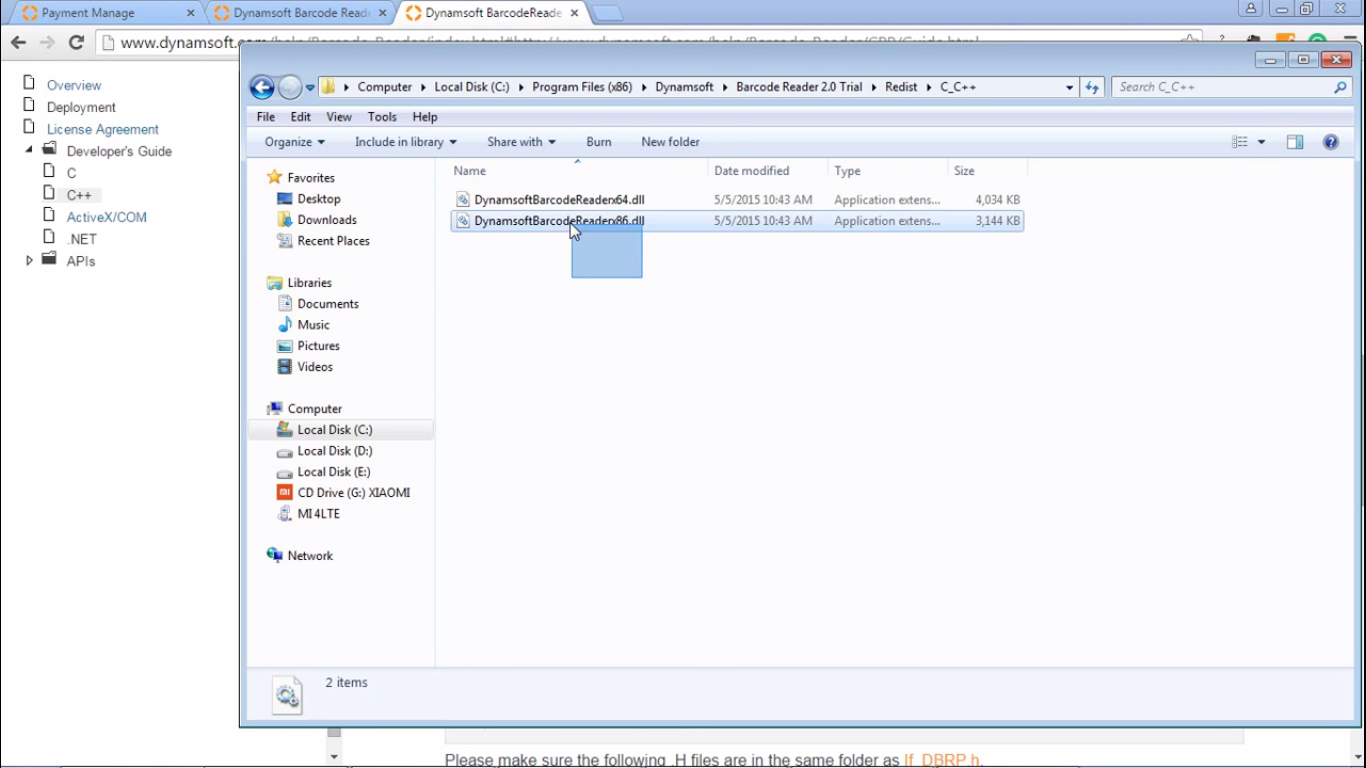The width and height of the screenshot is (1366, 768).
Task: Select the DynamsoftBarcodeReaderx64.dll file
Action: (x=558, y=199)
